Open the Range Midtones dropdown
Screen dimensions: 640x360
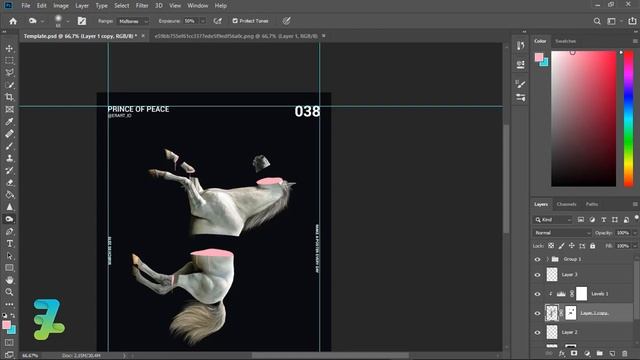click(x=133, y=21)
